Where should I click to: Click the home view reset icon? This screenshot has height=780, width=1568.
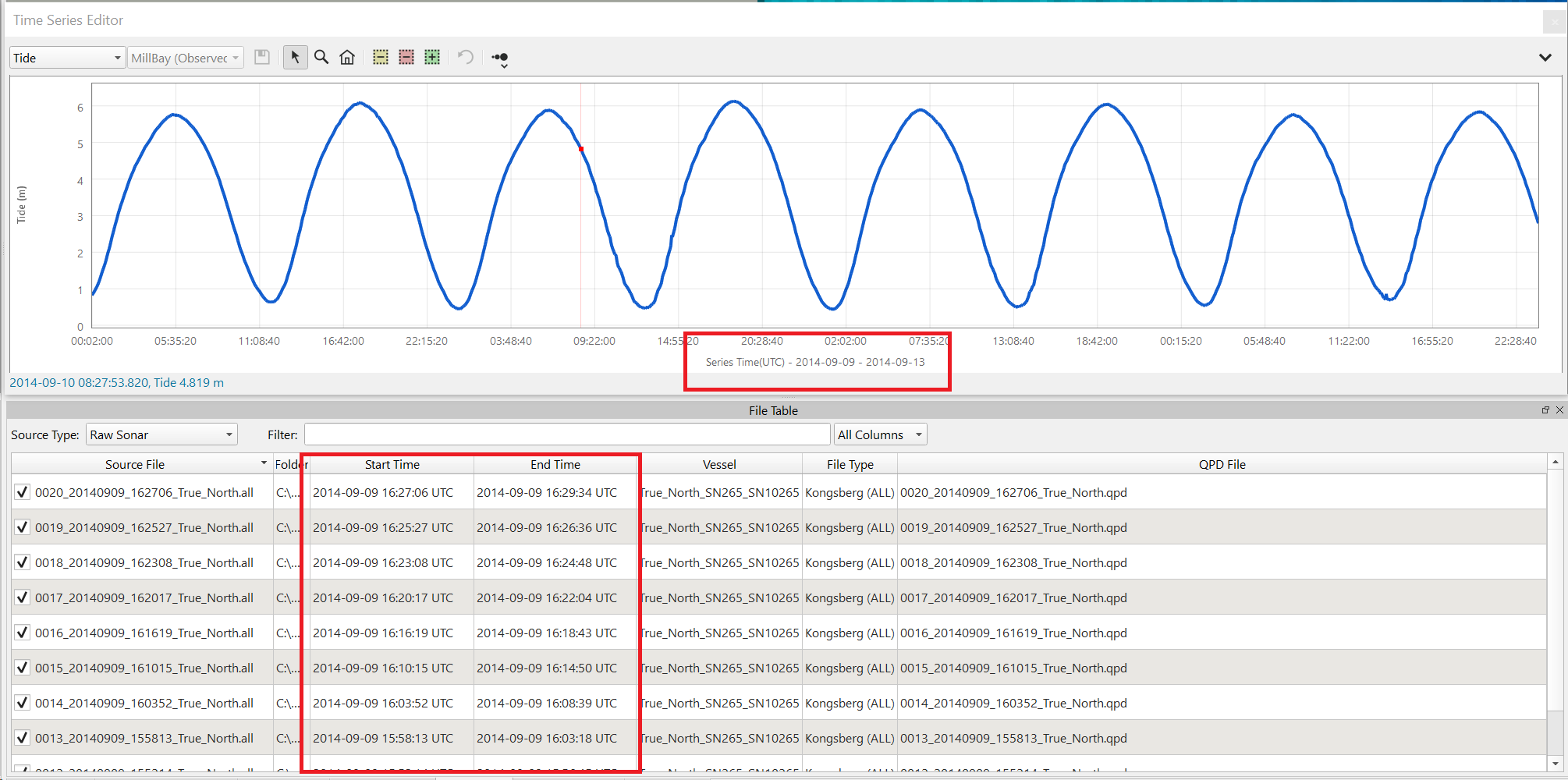pos(347,57)
